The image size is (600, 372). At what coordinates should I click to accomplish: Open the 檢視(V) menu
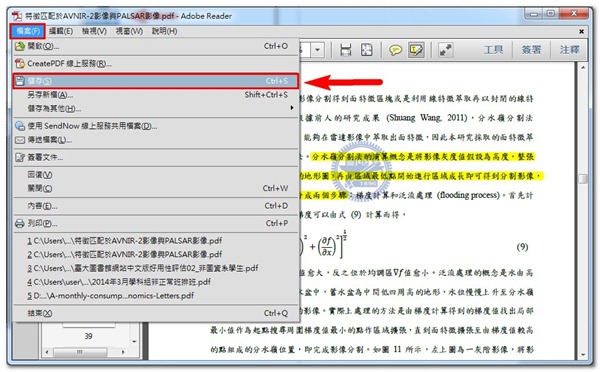94,31
